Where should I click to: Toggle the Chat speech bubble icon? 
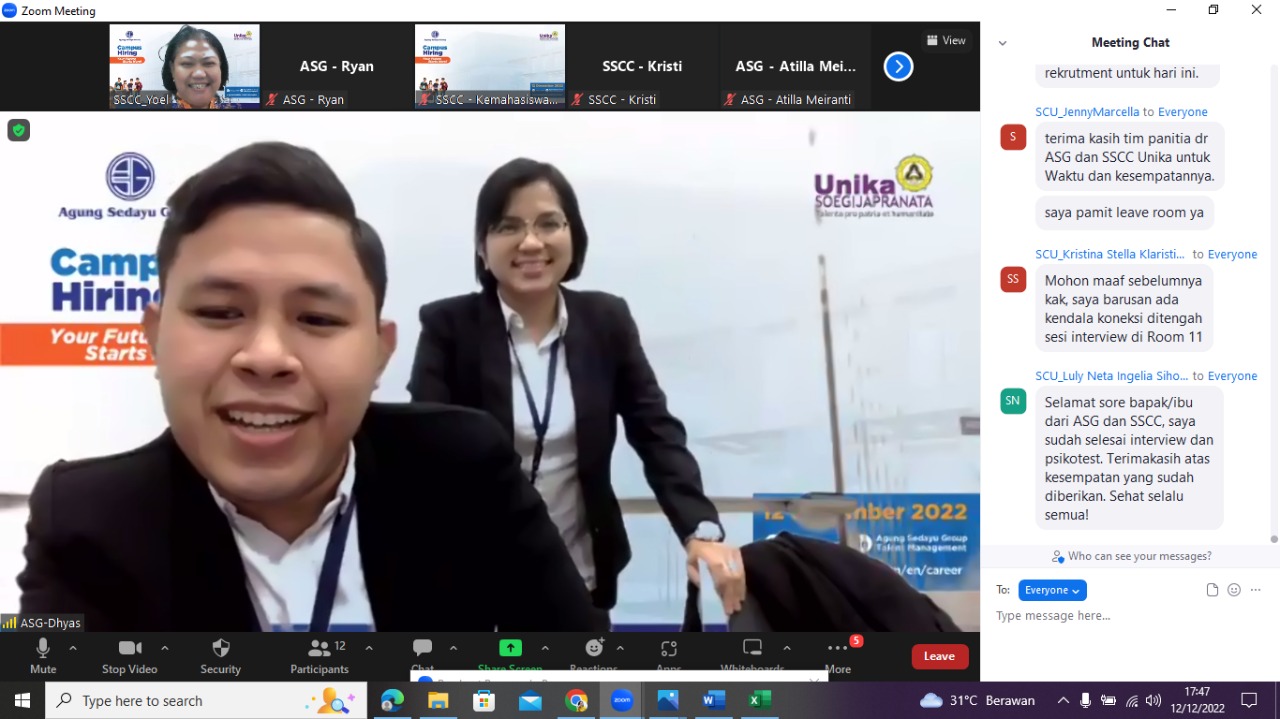[423, 648]
